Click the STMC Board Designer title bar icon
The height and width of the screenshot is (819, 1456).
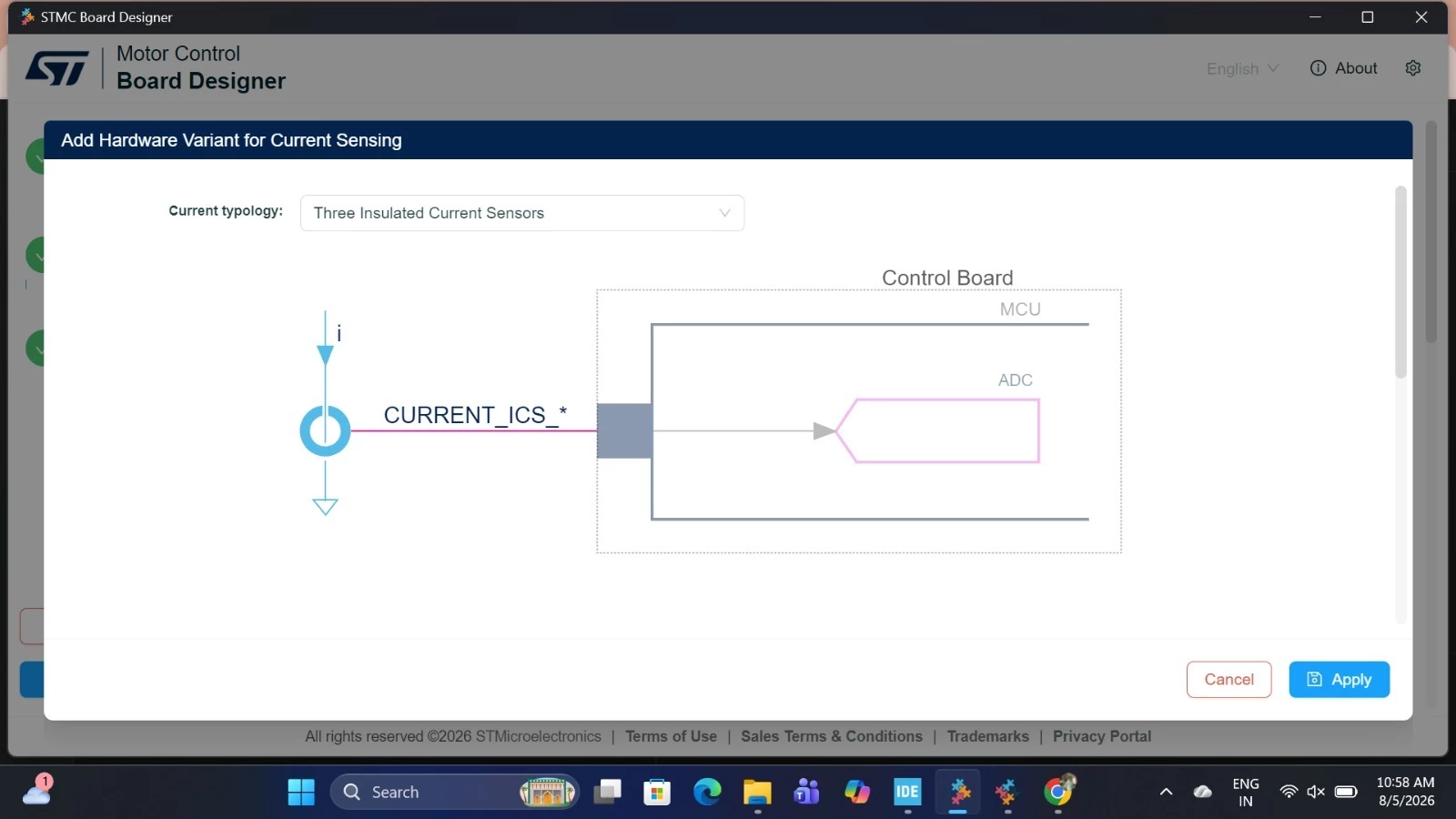click(x=27, y=16)
